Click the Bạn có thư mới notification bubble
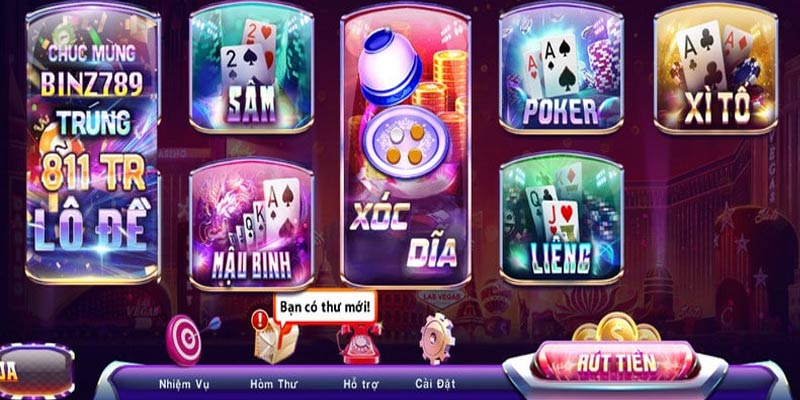Screen dimensions: 800x400 [x=326, y=308]
